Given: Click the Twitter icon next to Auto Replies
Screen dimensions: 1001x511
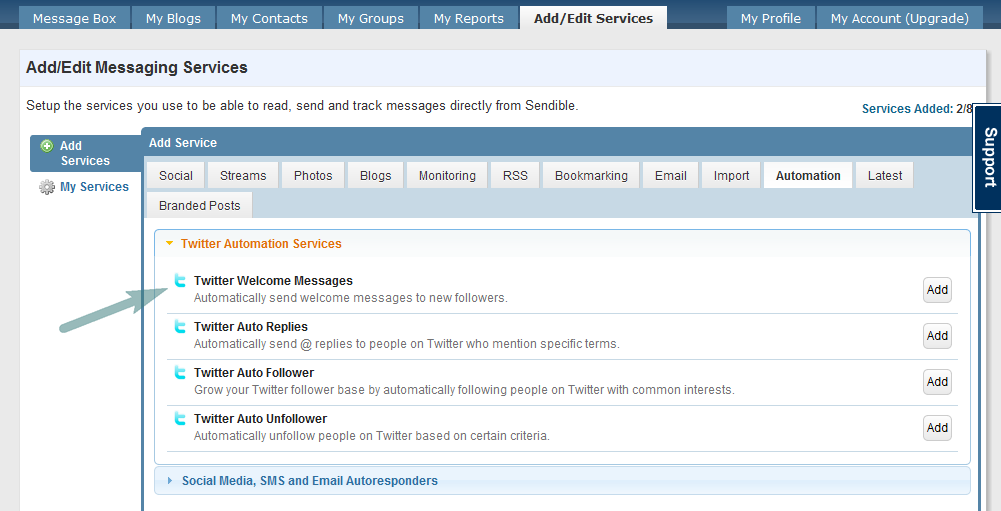Looking at the screenshot, I should (180, 327).
